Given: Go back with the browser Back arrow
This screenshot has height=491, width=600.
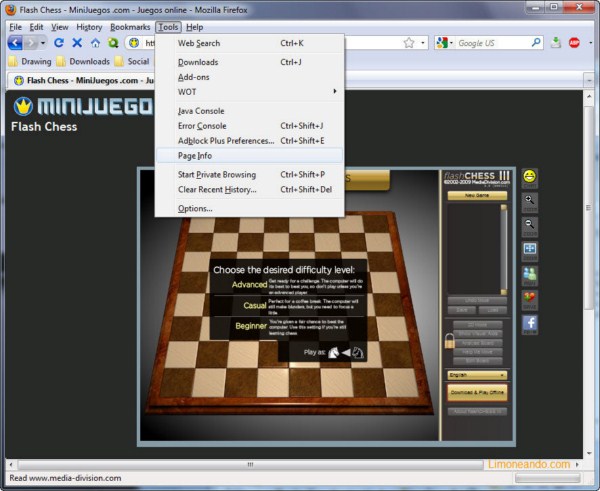Looking at the screenshot, I should (15, 42).
